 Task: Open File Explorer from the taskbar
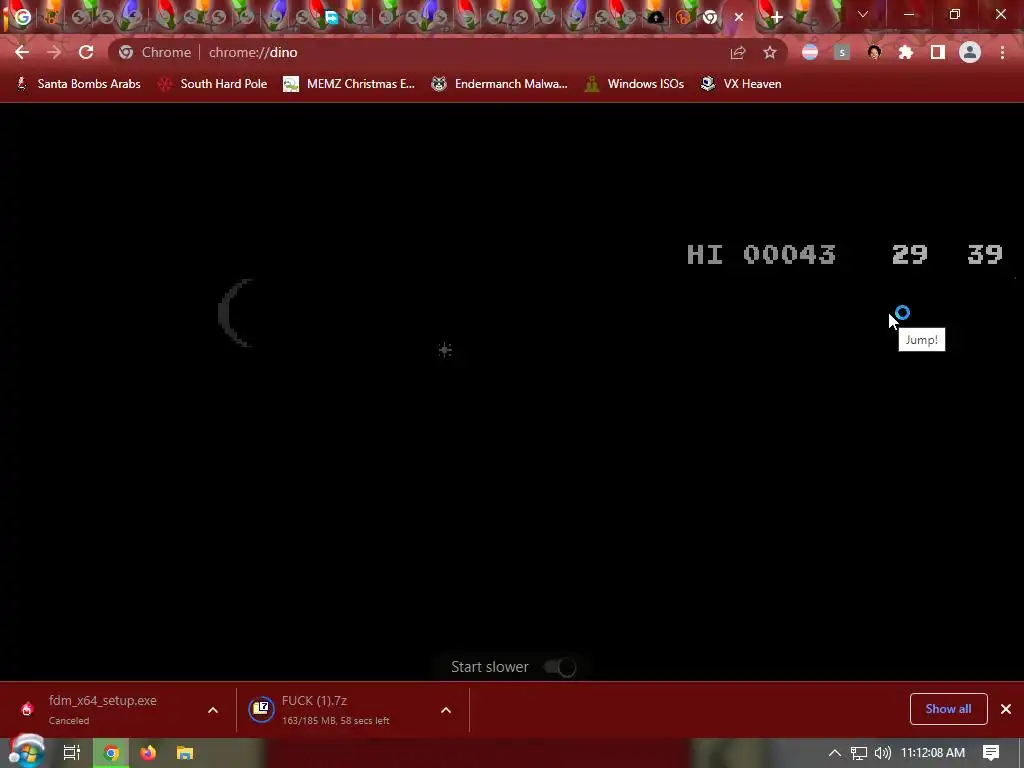click(x=185, y=753)
